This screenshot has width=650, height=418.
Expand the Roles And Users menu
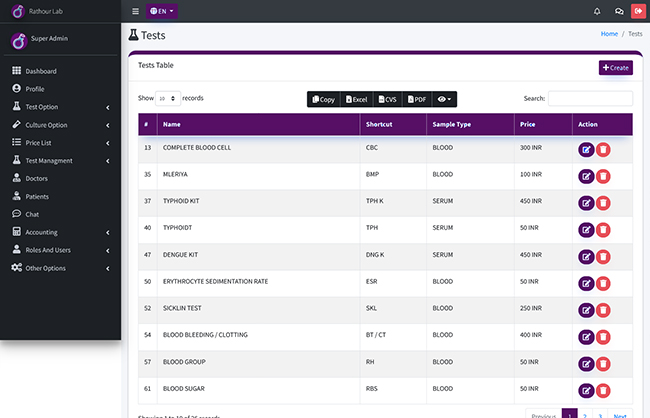(61, 250)
